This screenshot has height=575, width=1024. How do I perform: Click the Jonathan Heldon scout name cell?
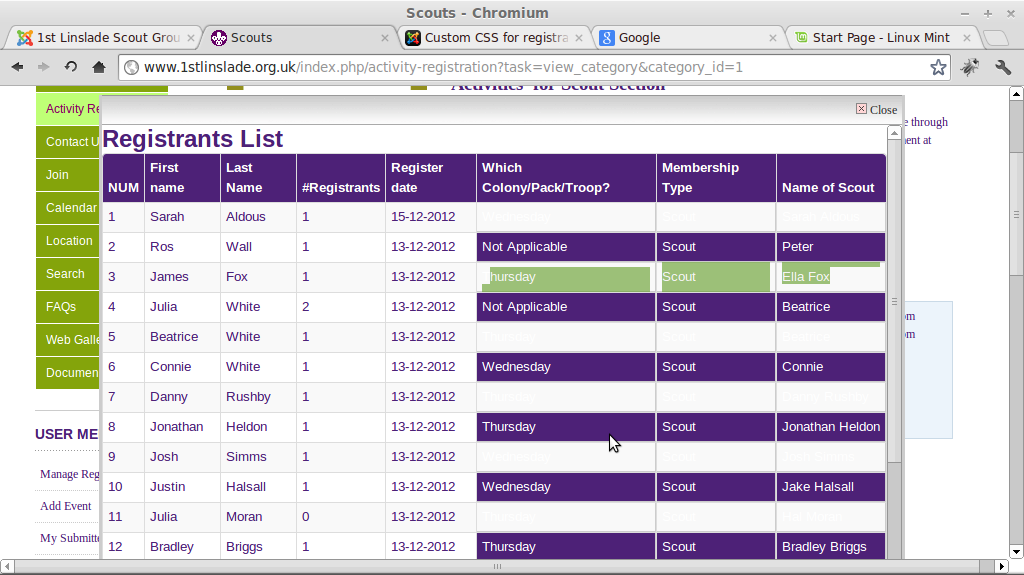pyautogui.click(x=831, y=427)
